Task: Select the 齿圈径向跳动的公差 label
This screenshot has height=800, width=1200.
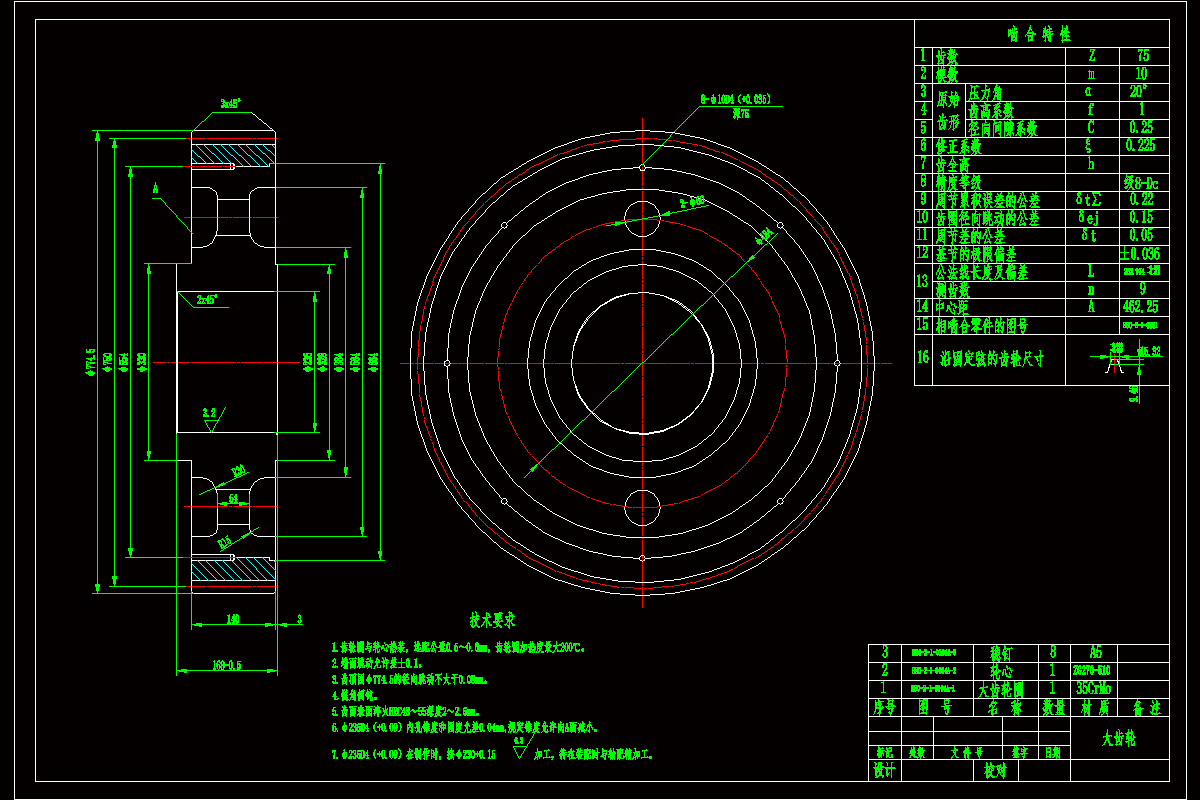Action: click(x=987, y=218)
